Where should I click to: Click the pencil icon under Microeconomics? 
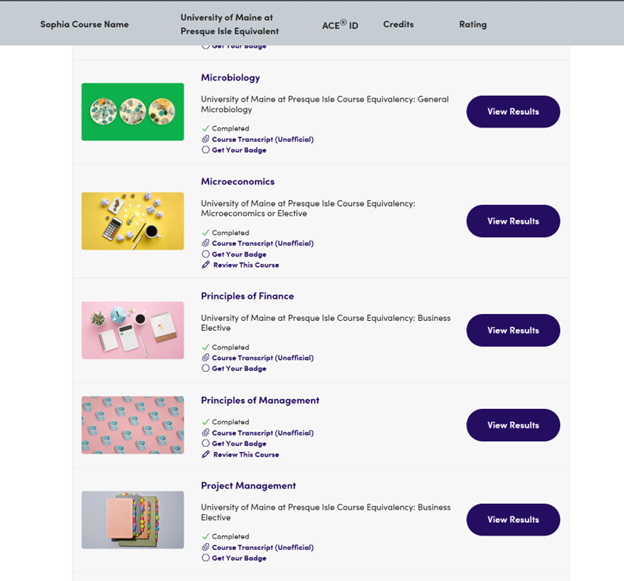[x=205, y=265]
